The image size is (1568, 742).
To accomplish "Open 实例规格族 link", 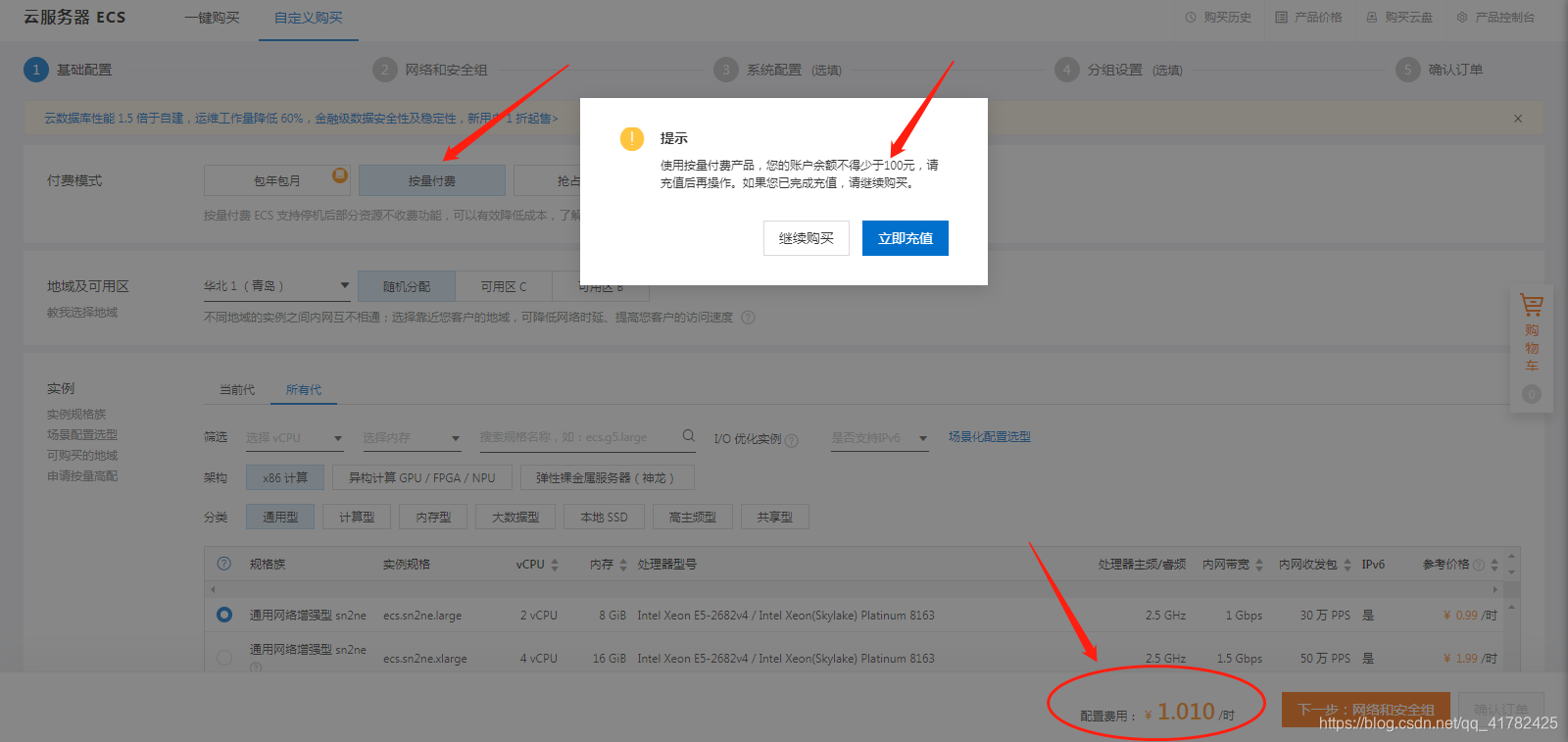I will [76, 415].
